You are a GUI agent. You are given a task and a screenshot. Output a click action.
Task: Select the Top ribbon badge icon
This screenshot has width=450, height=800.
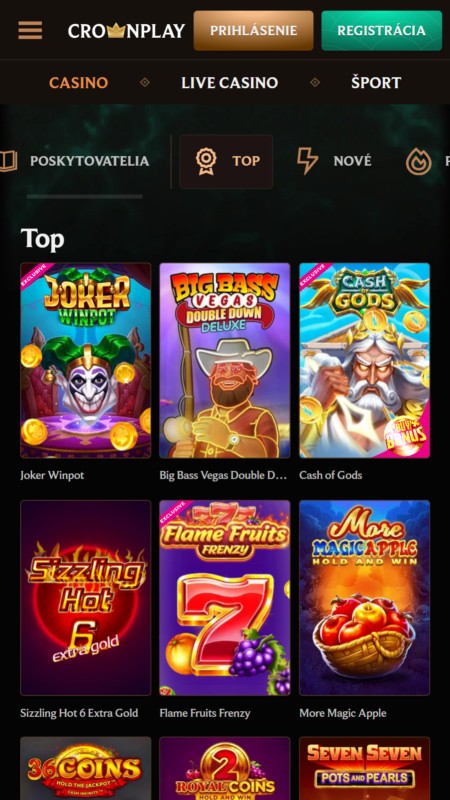[206, 161]
